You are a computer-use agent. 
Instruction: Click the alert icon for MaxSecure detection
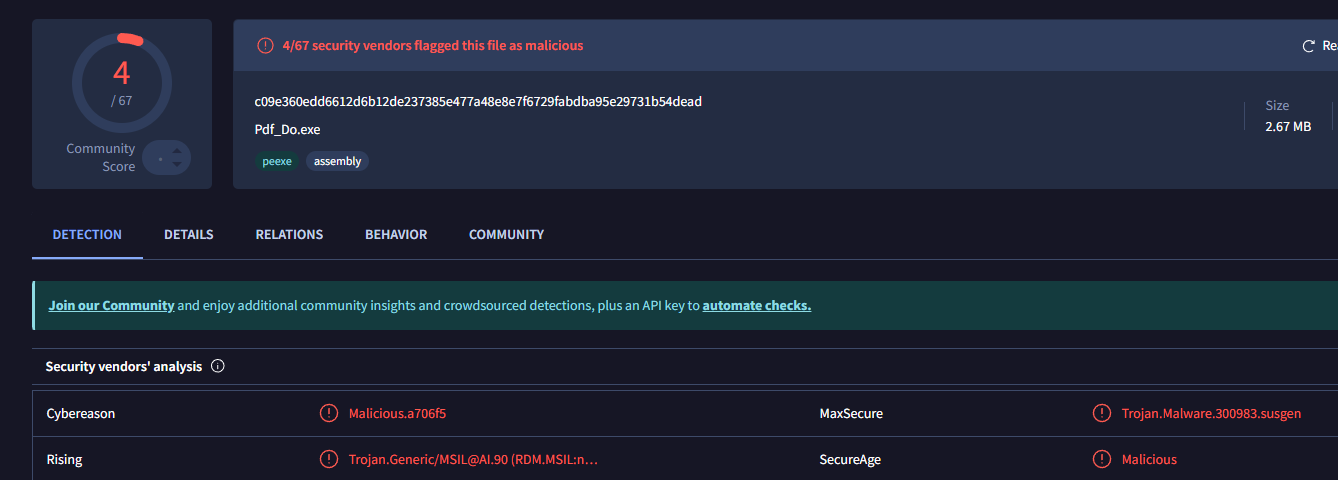point(1101,413)
